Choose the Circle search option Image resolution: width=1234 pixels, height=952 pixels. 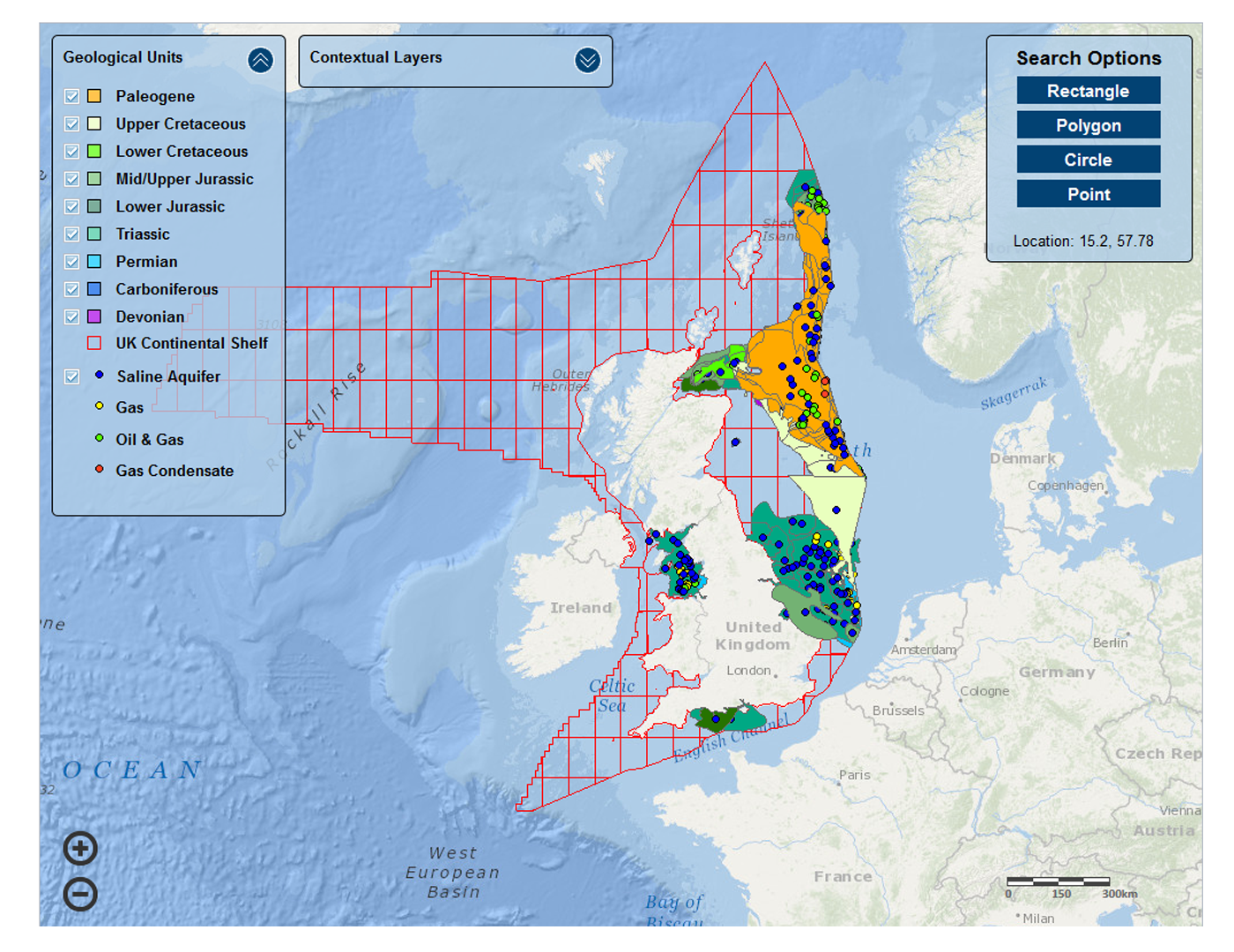(x=1088, y=160)
